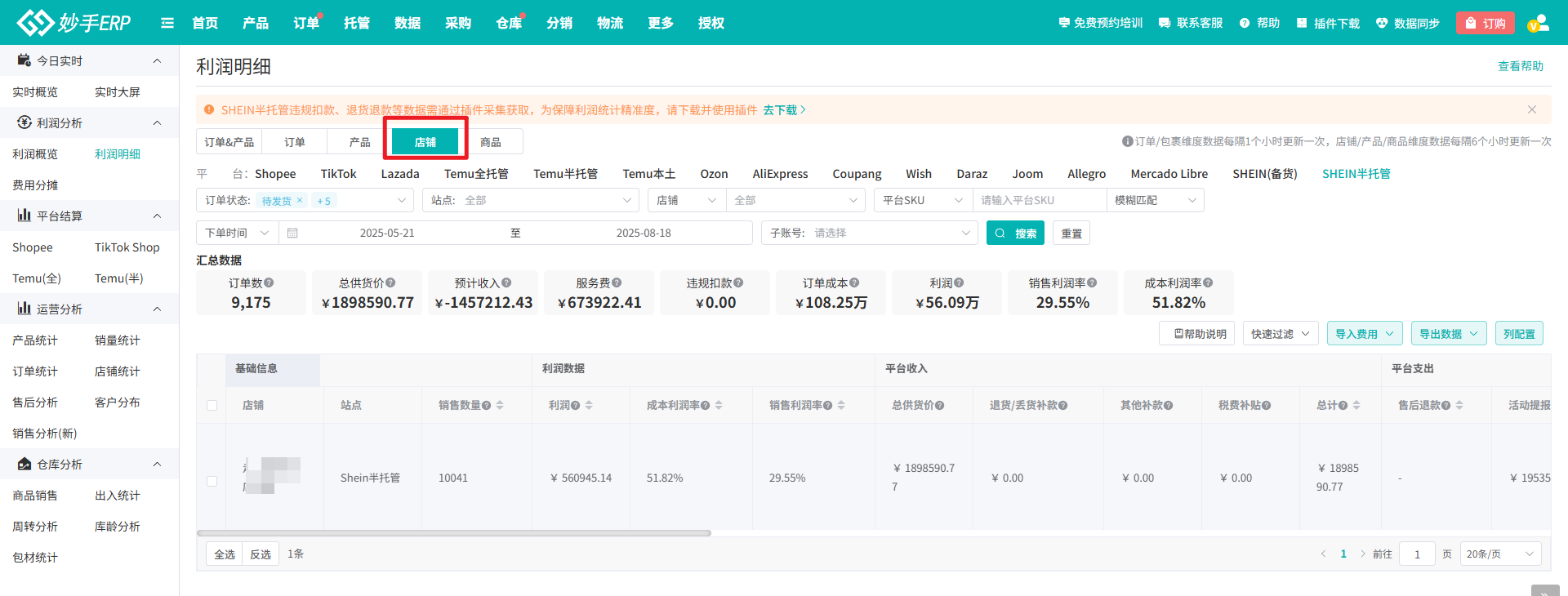Click the 重置 button

[x=1071, y=233]
